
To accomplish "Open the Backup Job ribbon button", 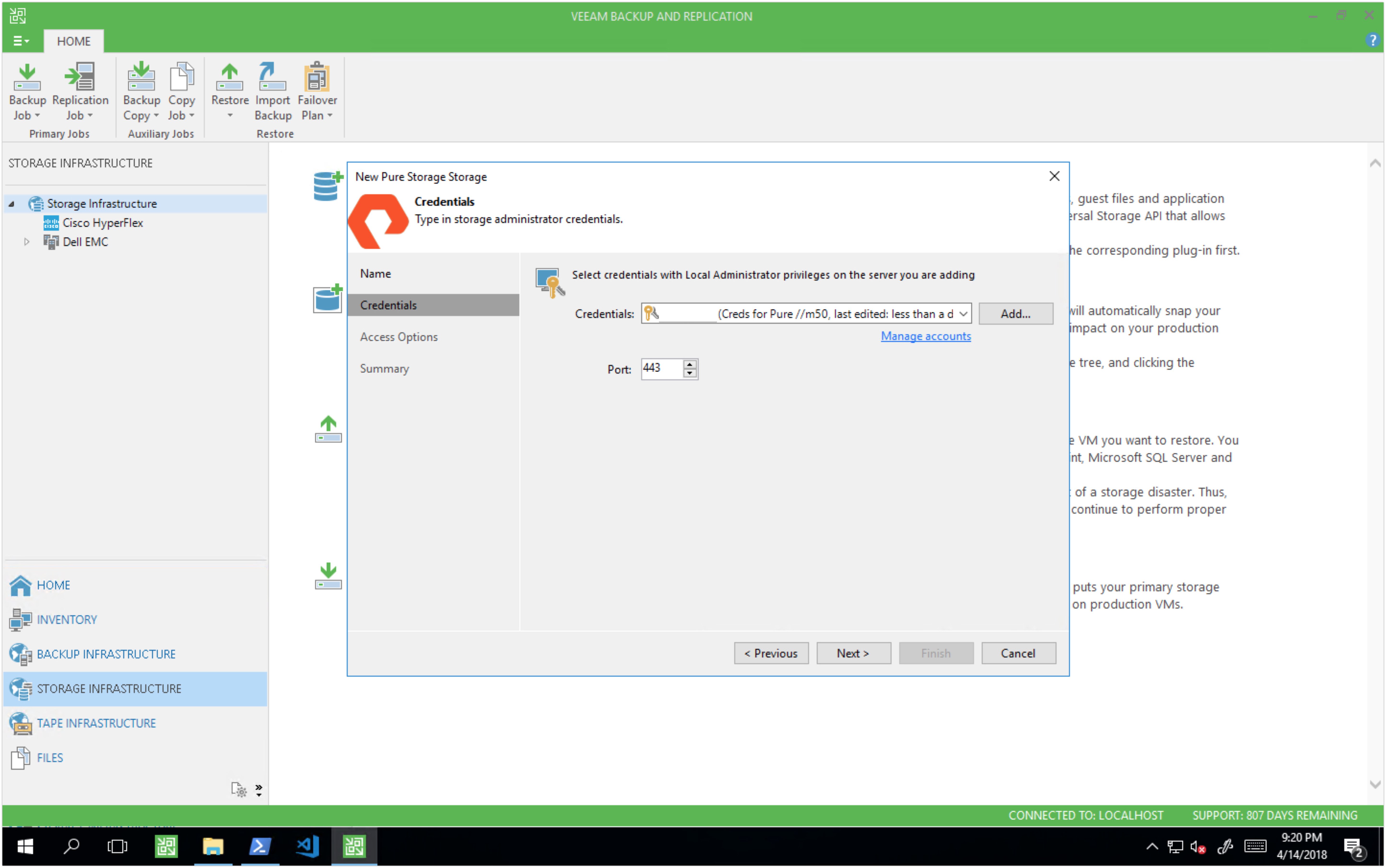I will coord(27,92).
